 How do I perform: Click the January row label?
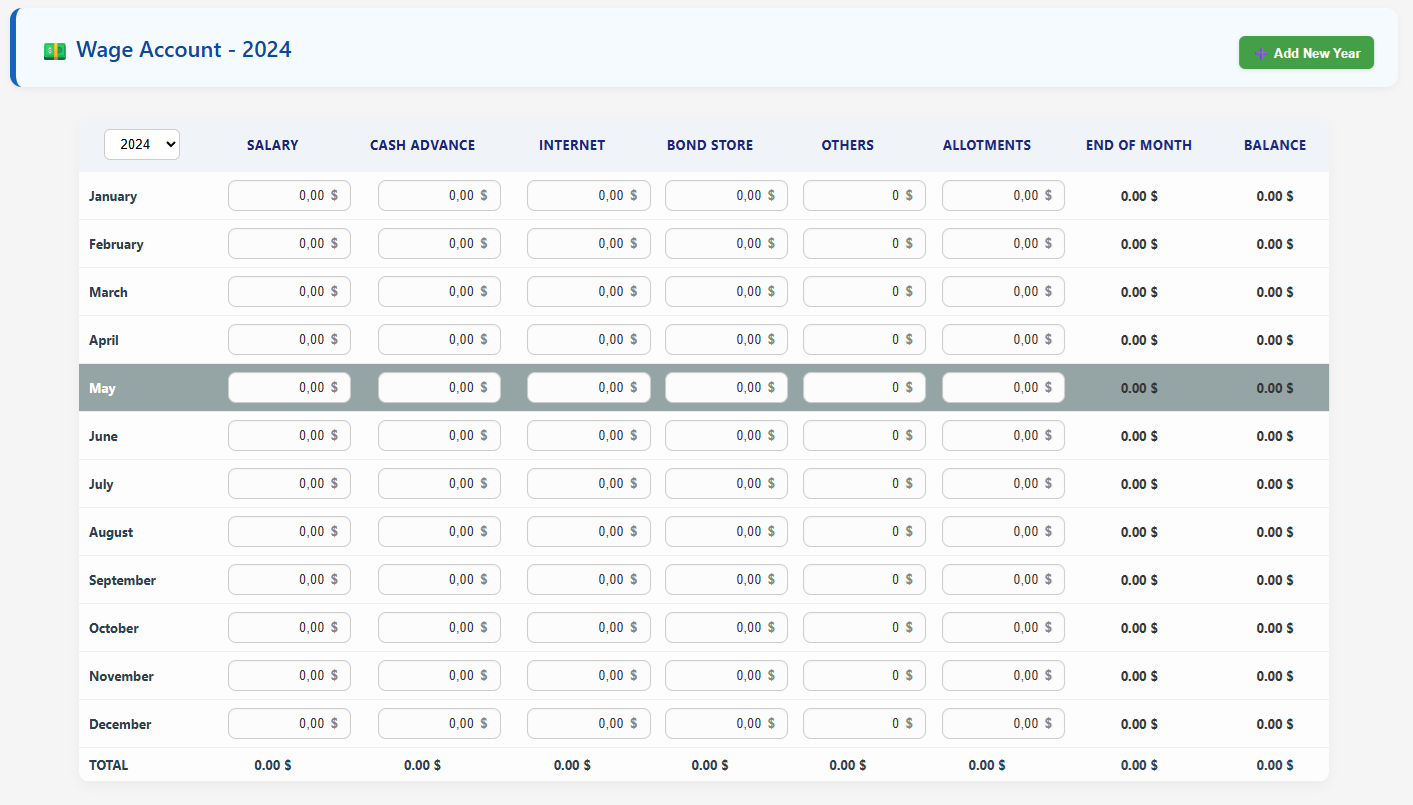click(113, 196)
